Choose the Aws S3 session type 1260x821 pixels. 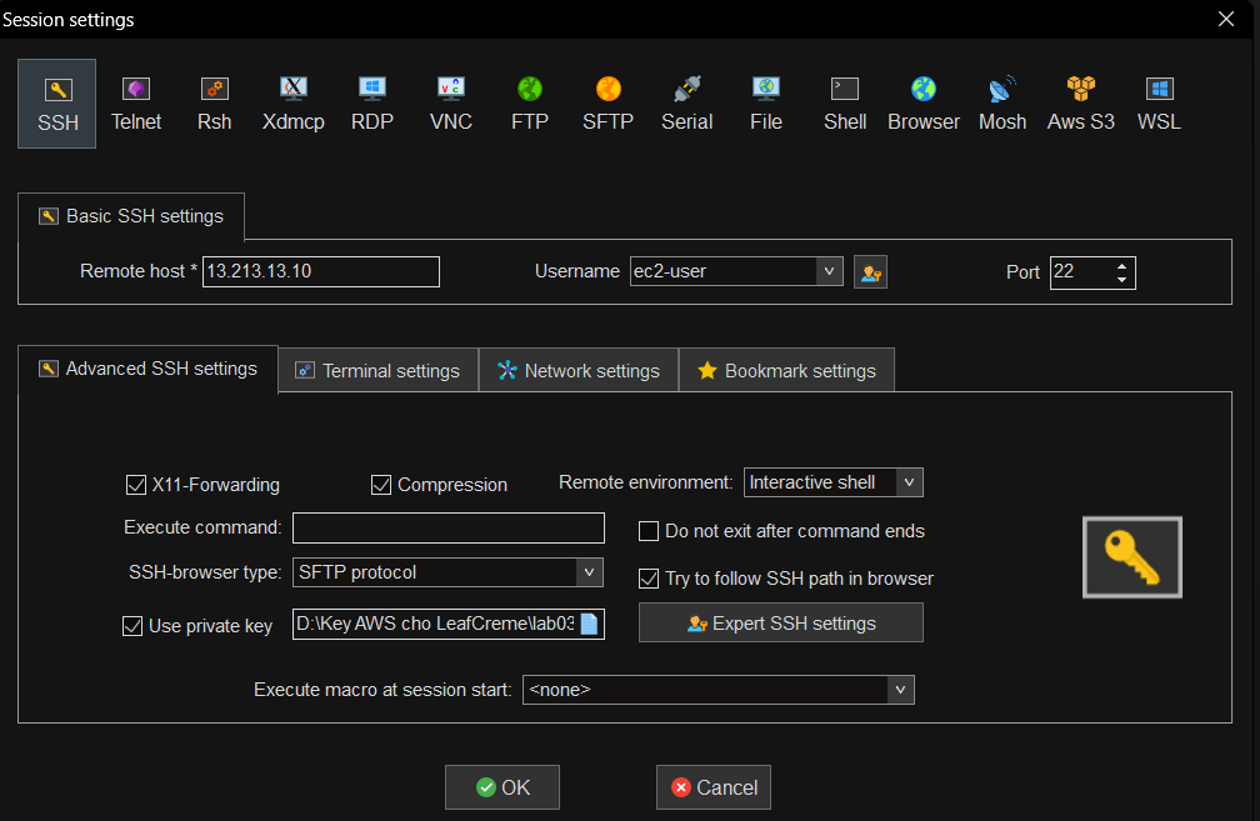[x=1081, y=104]
